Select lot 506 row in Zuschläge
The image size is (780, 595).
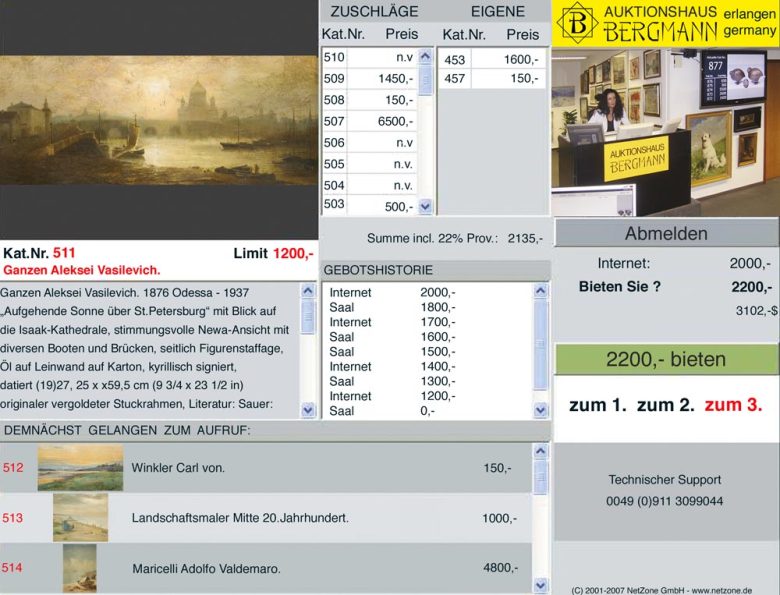(370, 143)
